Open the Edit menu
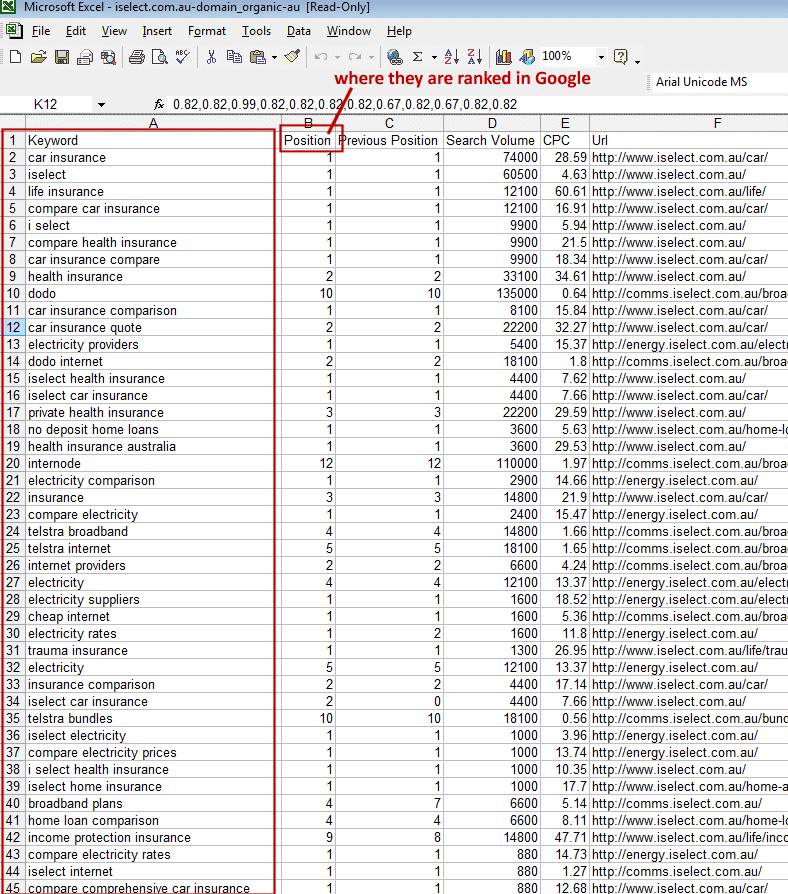This screenshot has width=788, height=894. coord(76,31)
